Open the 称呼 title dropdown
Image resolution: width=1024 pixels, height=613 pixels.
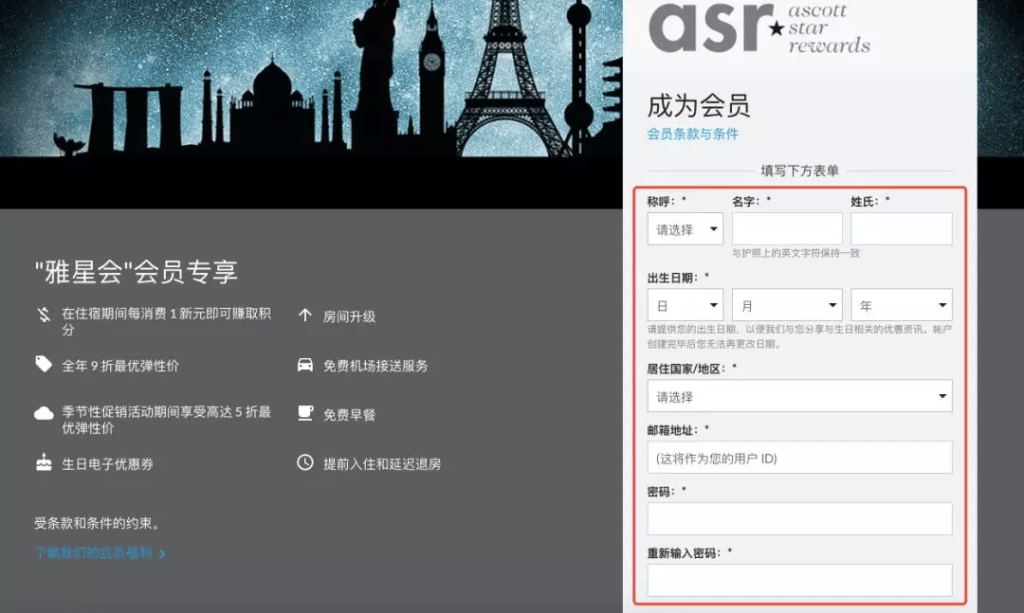tap(685, 229)
